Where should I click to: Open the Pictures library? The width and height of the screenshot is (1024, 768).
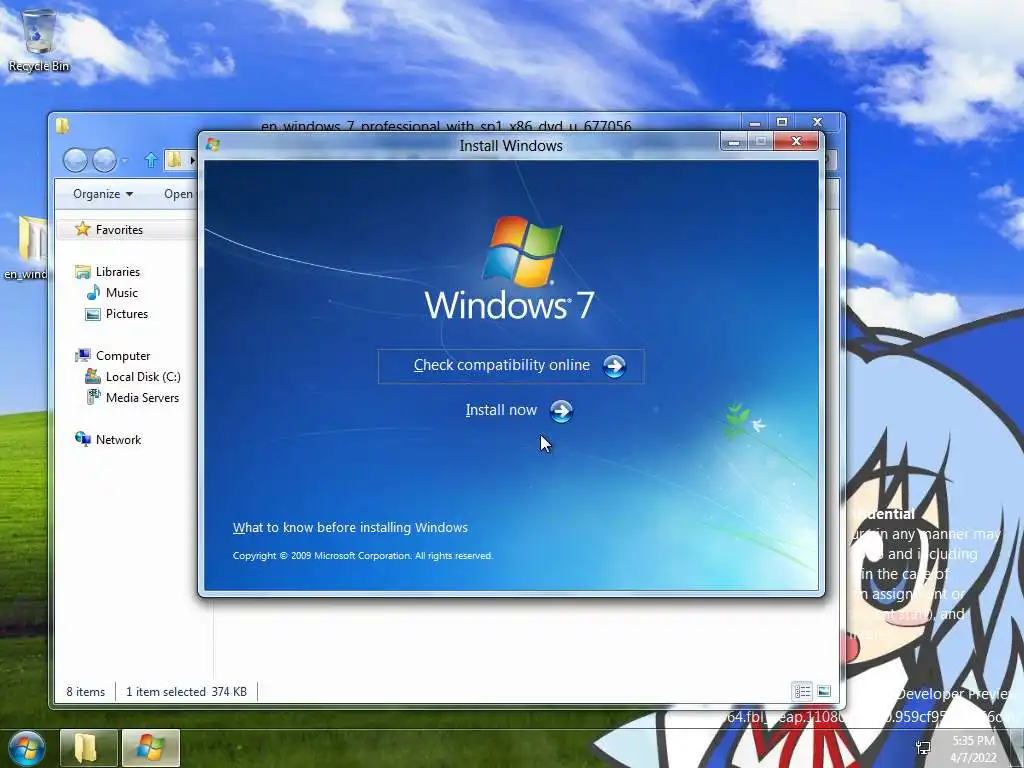[127, 313]
